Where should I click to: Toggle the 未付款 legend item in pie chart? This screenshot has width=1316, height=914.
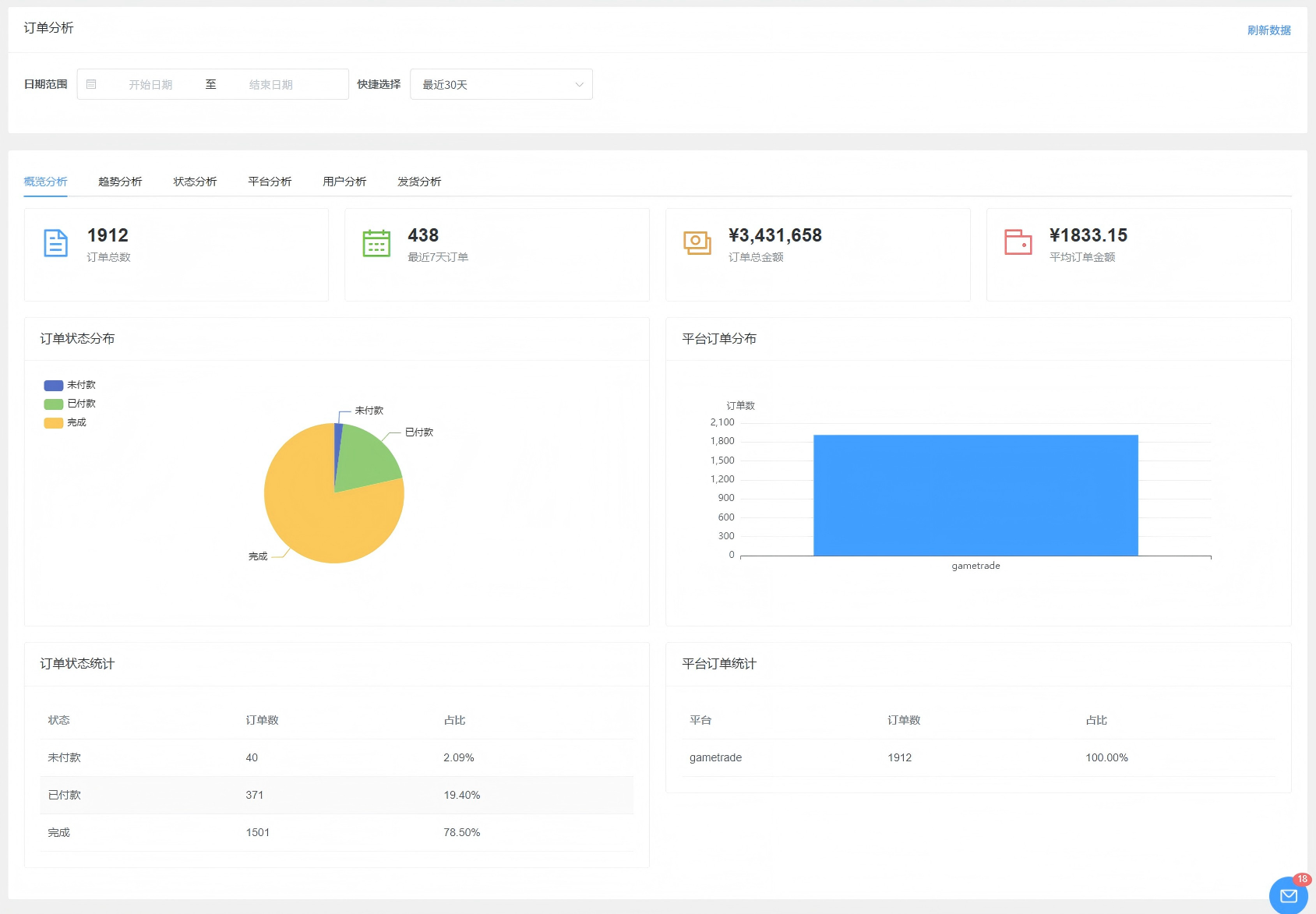click(x=70, y=385)
